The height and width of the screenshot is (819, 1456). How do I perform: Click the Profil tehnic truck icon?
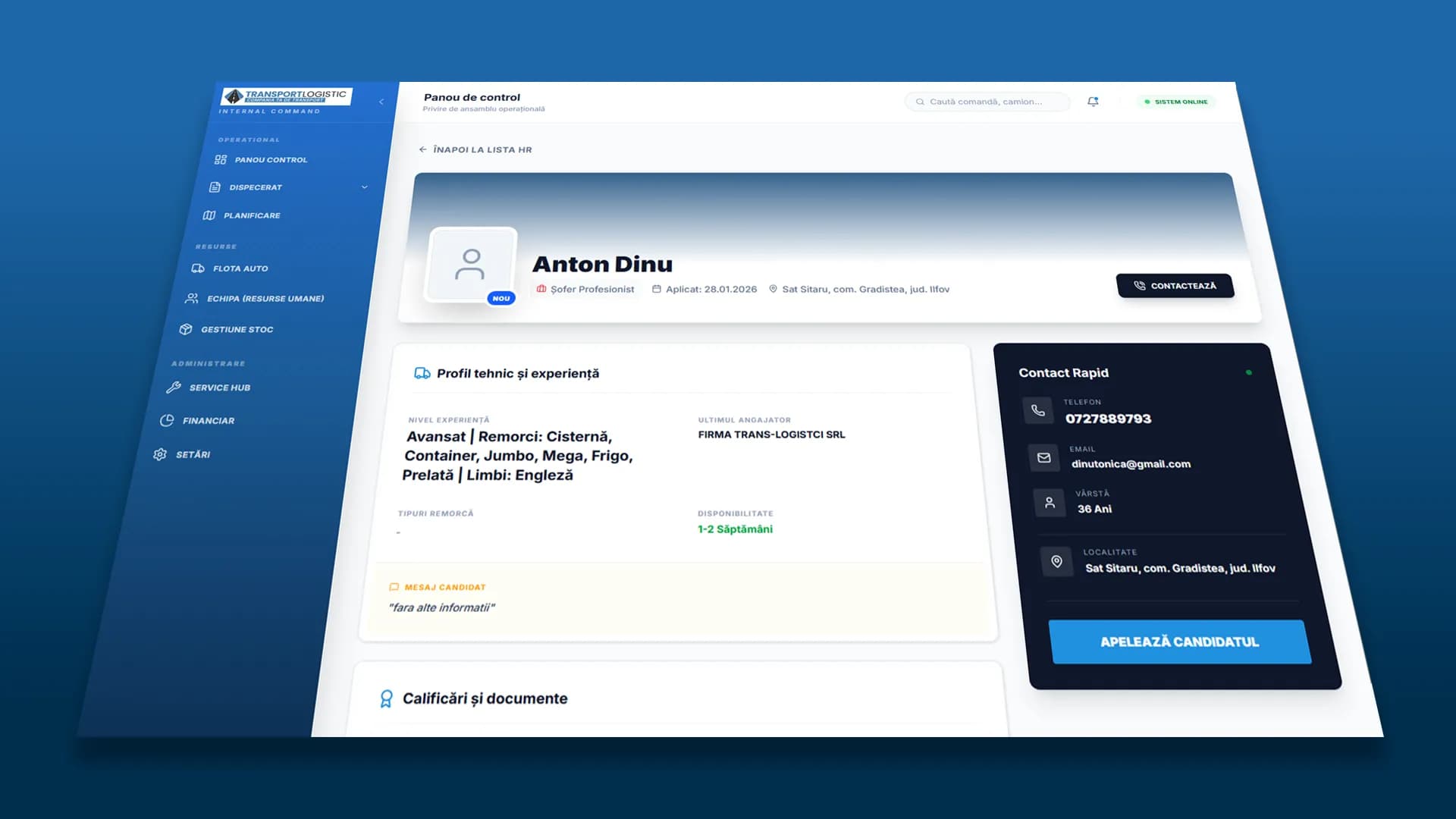pyautogui.click(x=422, y=373)
